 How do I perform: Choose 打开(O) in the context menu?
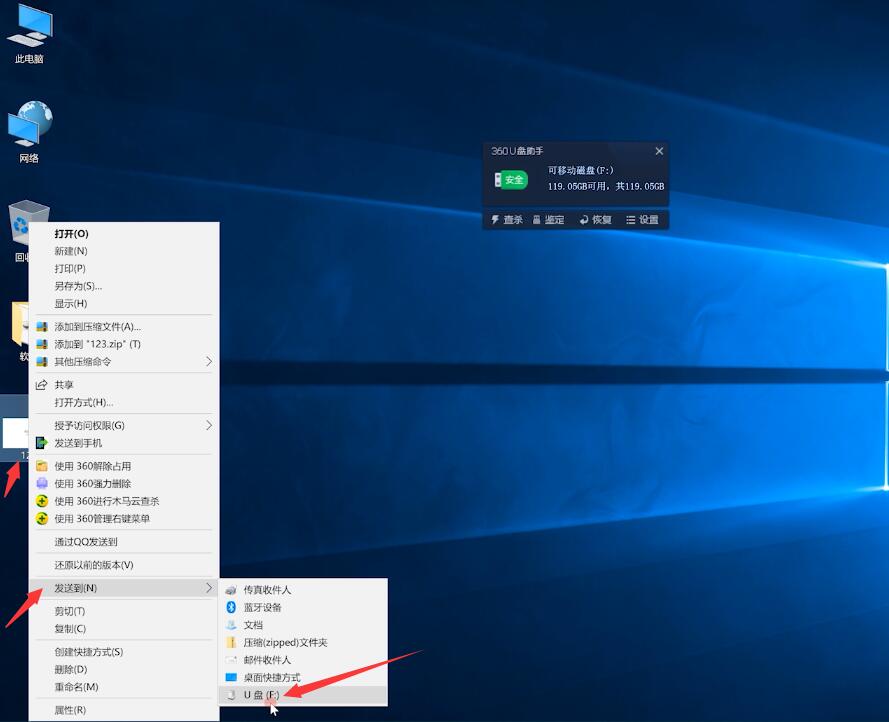(x=124, y=234)
